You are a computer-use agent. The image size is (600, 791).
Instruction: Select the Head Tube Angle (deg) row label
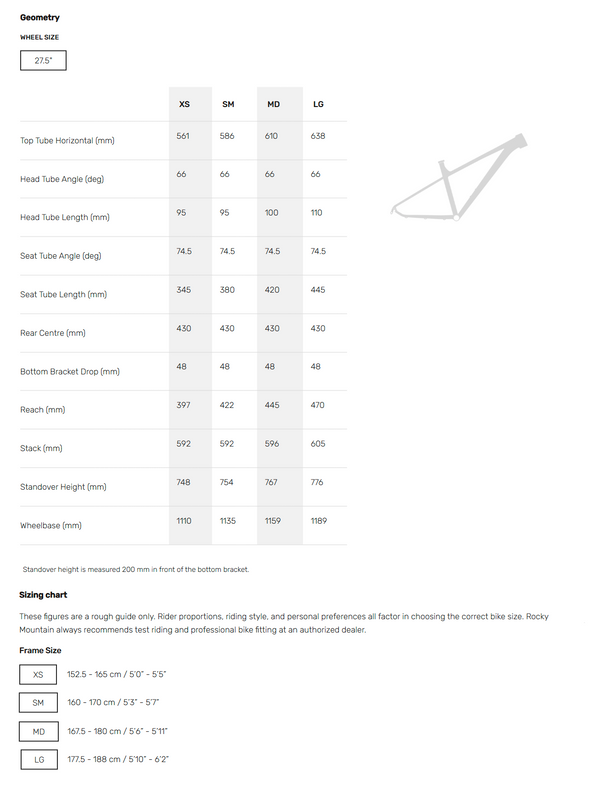pyautogui.click(x=62, y=179)
